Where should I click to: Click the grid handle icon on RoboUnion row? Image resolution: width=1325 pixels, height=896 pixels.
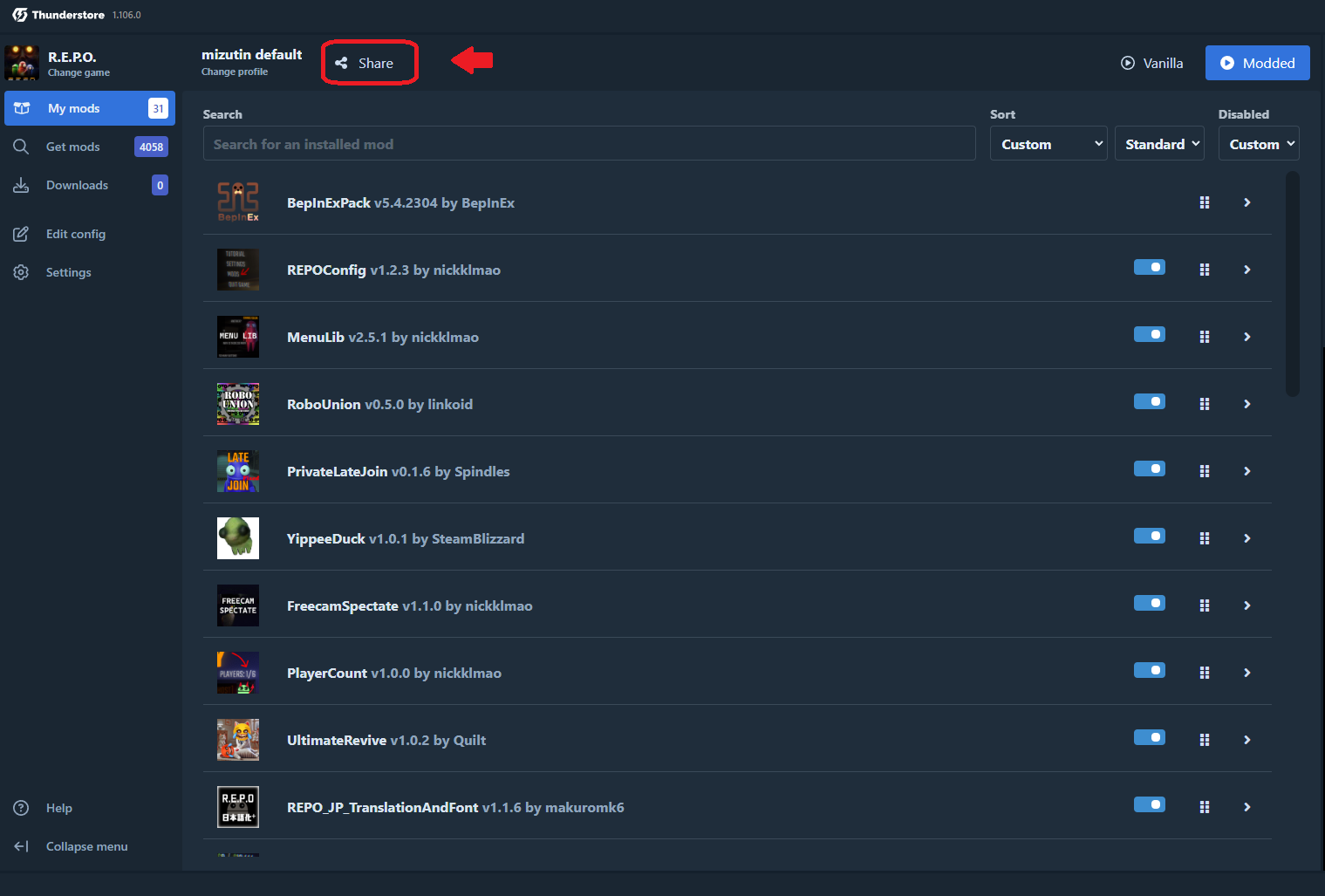pyautogui.click(x=1204, y=404)
